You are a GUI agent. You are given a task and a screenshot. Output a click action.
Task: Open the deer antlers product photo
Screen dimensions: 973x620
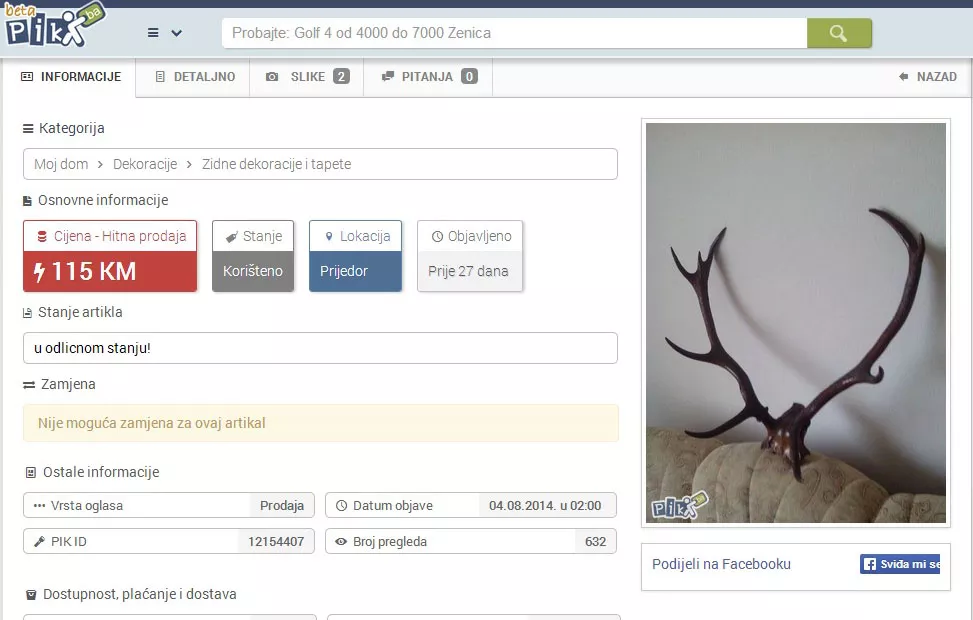coord(795,323)
